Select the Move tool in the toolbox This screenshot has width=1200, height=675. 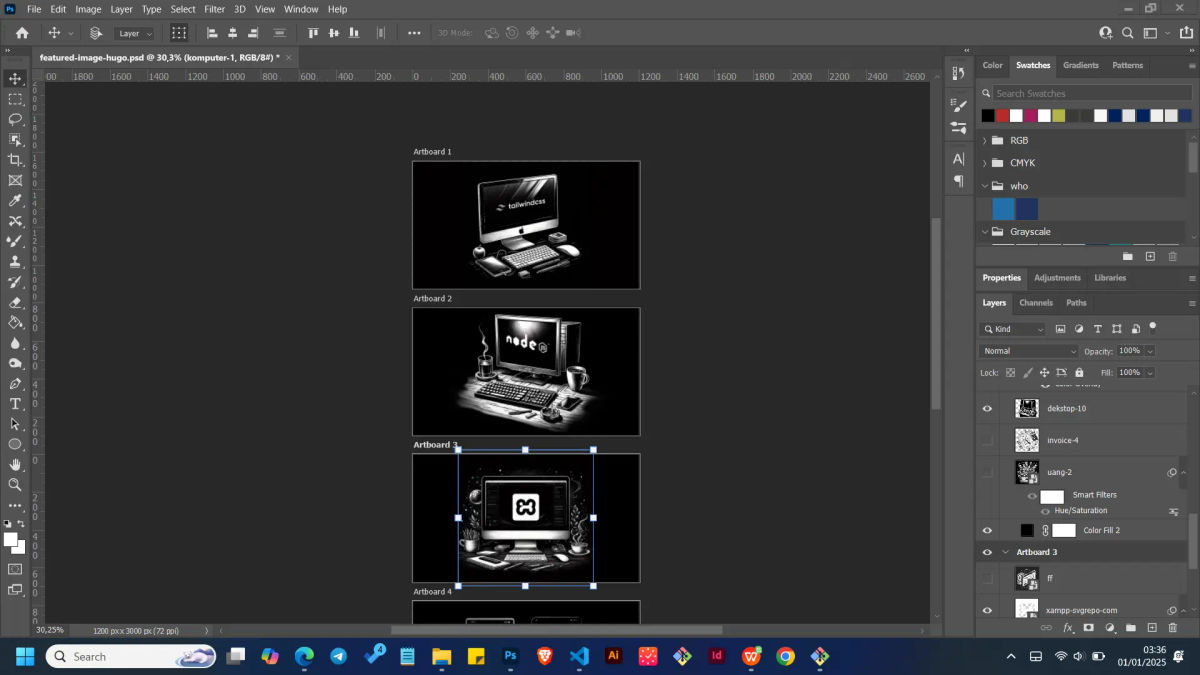15,78
